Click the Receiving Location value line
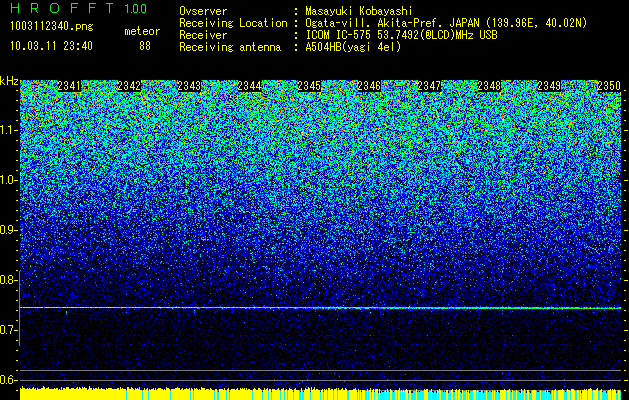Image resolution: width=629 pixels, height=400 pixels. 446,23
